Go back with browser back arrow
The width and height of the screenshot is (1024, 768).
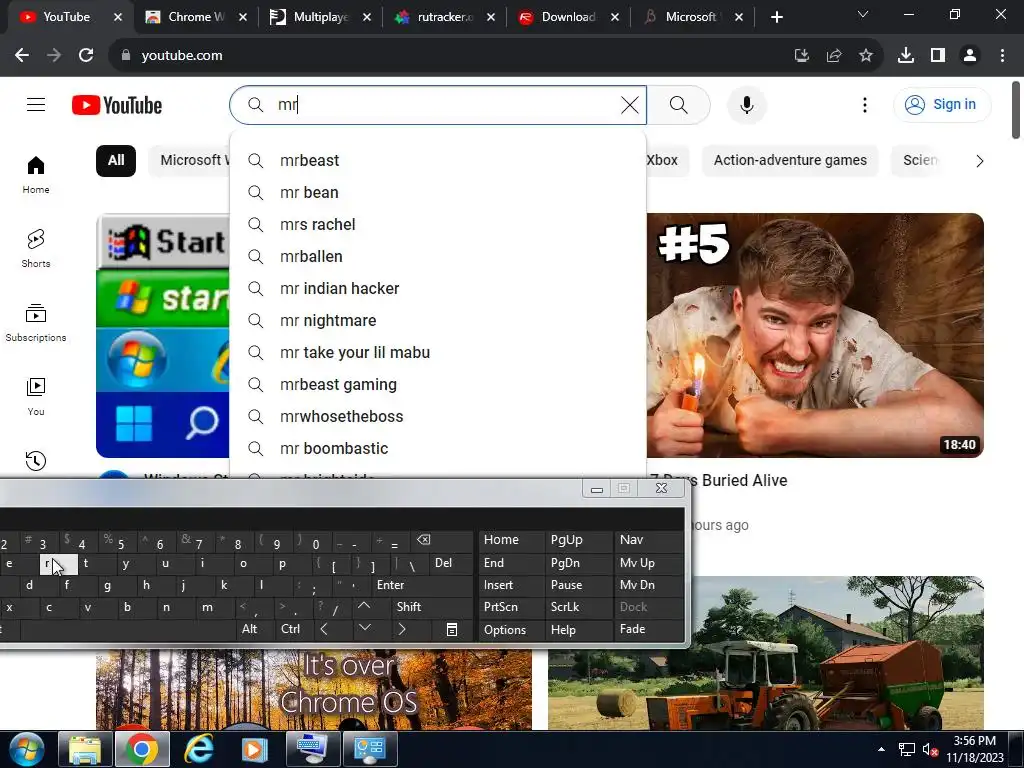click(x=22, y=56)
